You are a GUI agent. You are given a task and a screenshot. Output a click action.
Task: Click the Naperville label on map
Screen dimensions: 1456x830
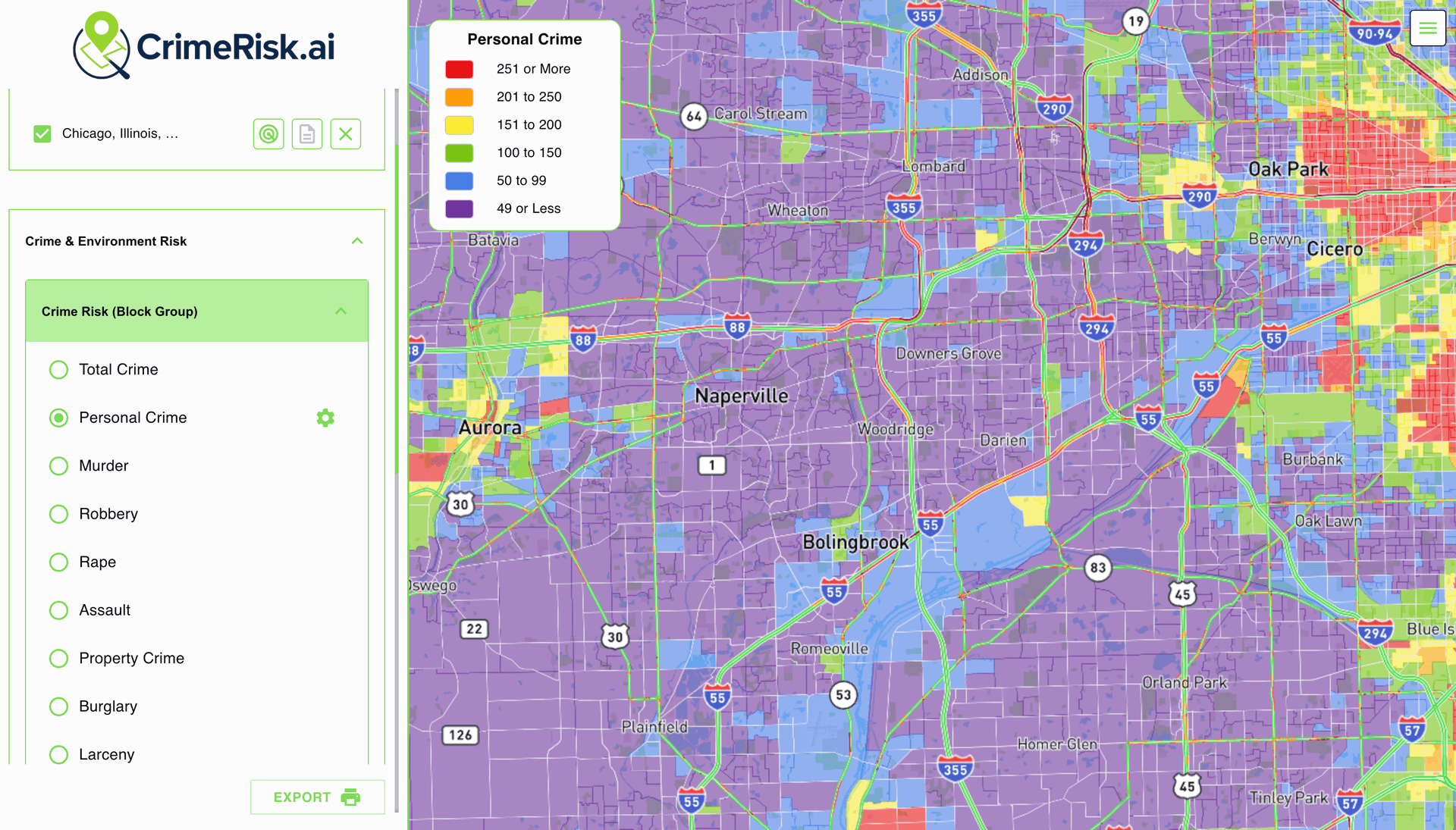click(741, 396)
